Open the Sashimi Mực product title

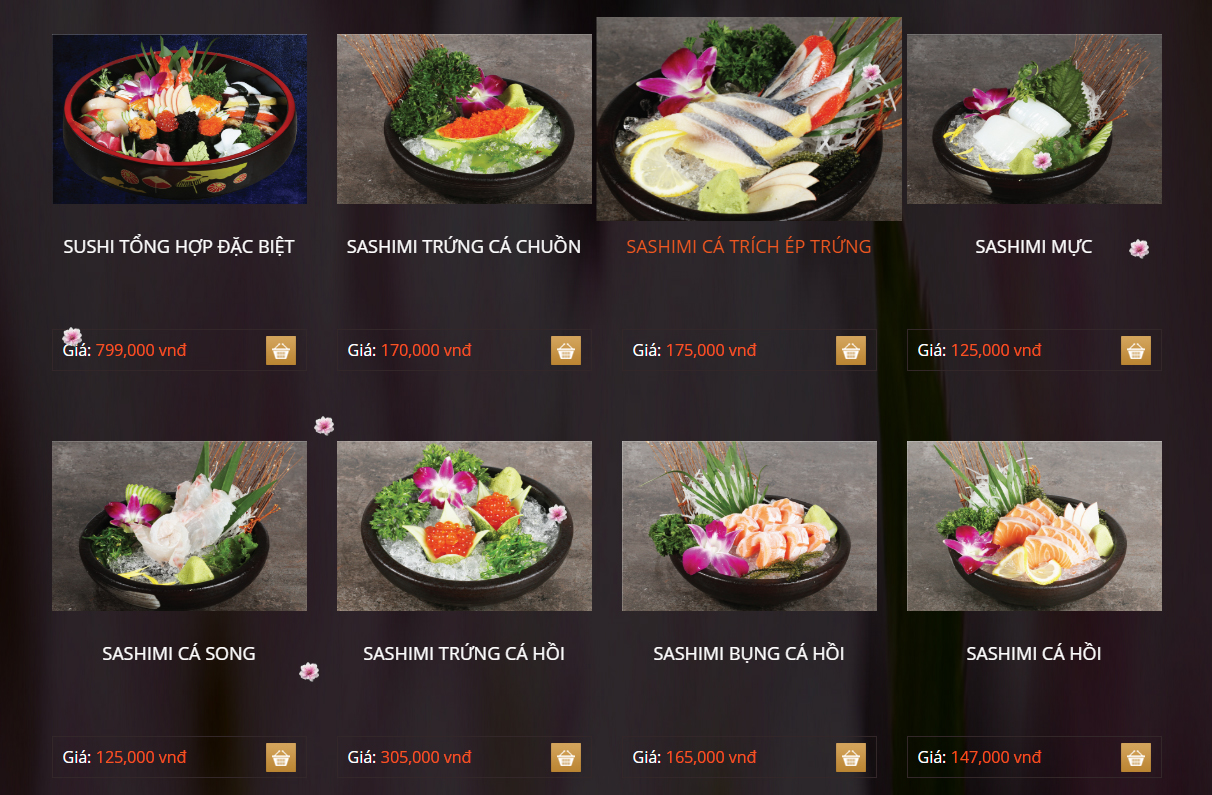pos(1034,246)
